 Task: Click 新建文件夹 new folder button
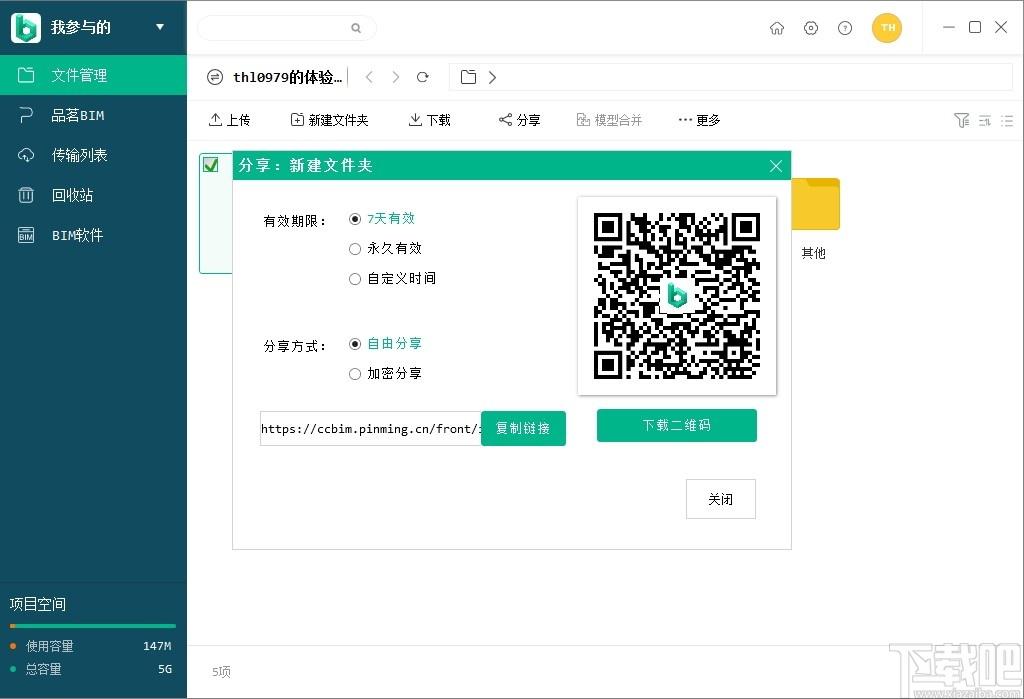(x=329, y=120)
